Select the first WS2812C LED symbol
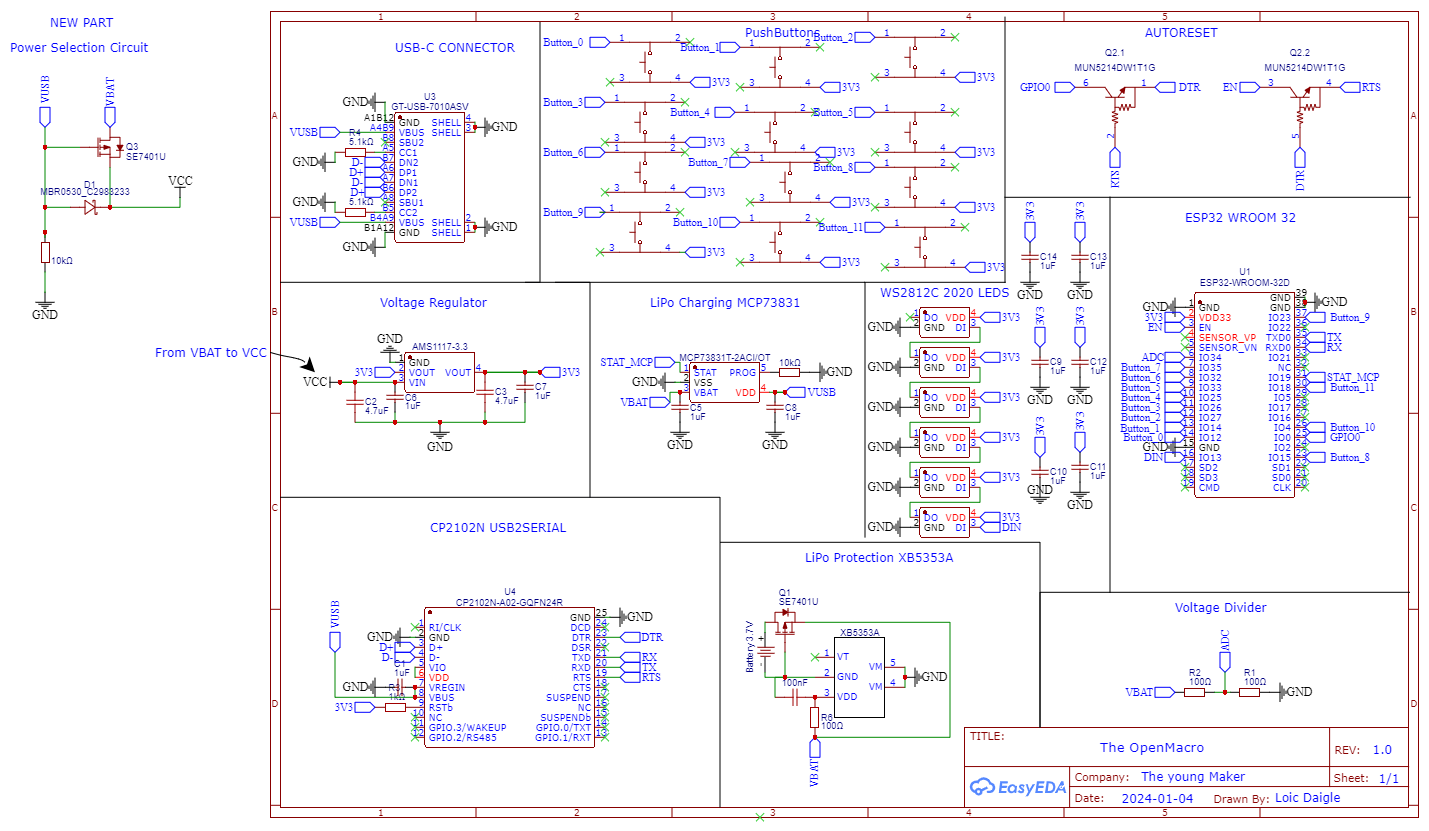This screenshot has width=1429, height=831. pyautogui.click(x=944, y=322)
